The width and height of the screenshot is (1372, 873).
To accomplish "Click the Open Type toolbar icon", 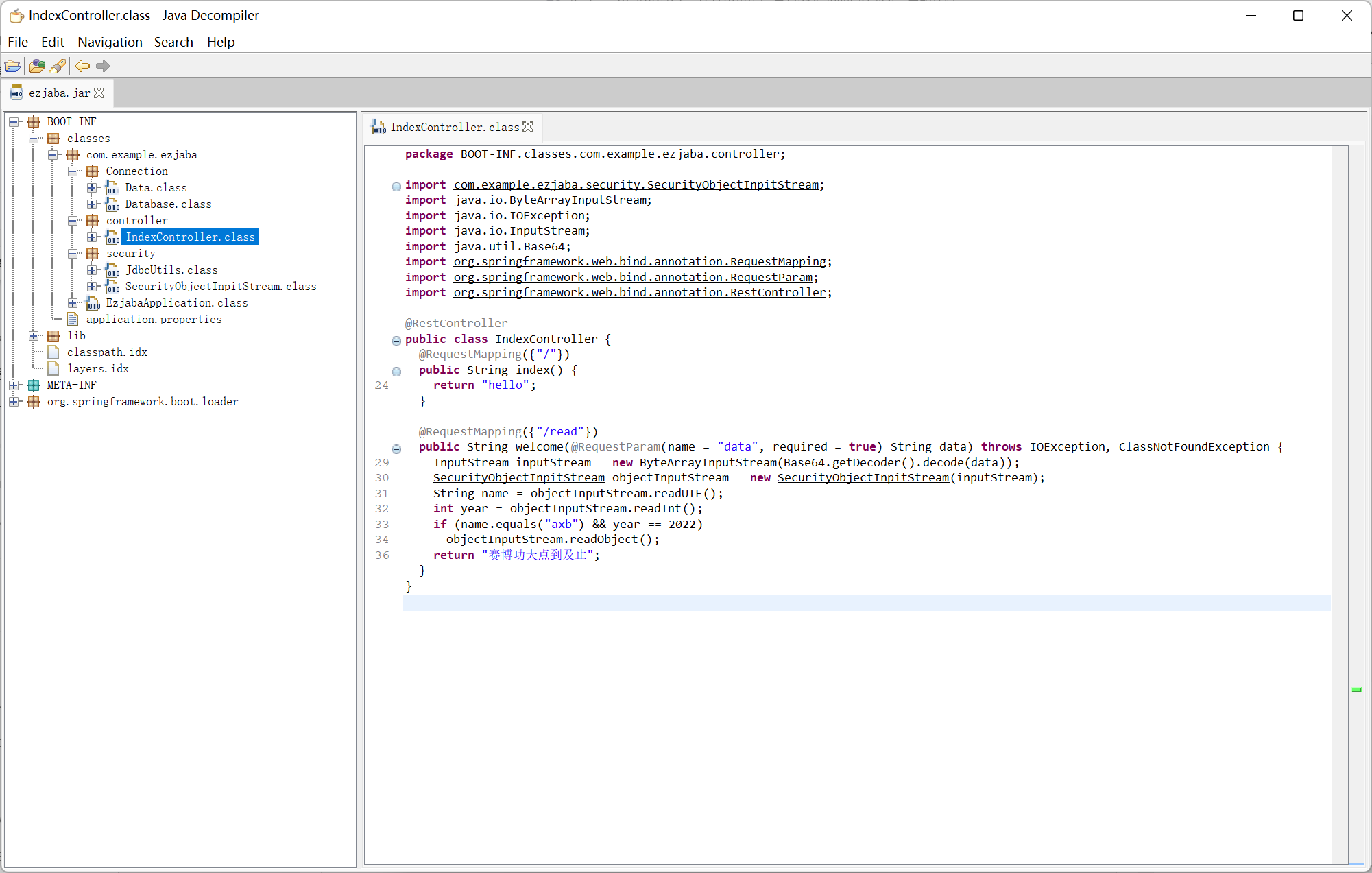I will pyautogui.click(x=36, y=66).
